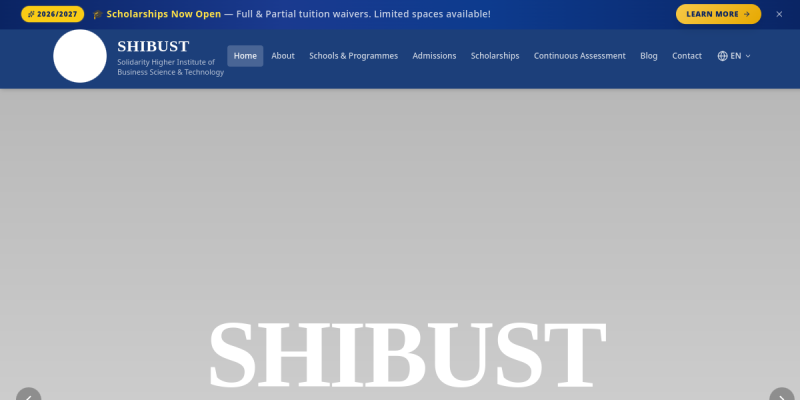Click the round SHIBUST logo
The height and width of the screenshot is (400, 800).
[x=80, y=56]
